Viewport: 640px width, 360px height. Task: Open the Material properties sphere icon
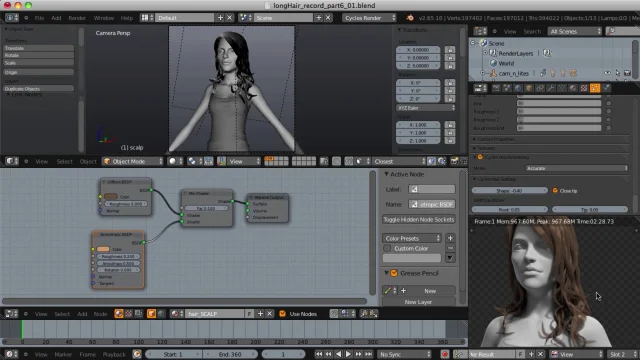pyautogui.click(x=573, y=88)
